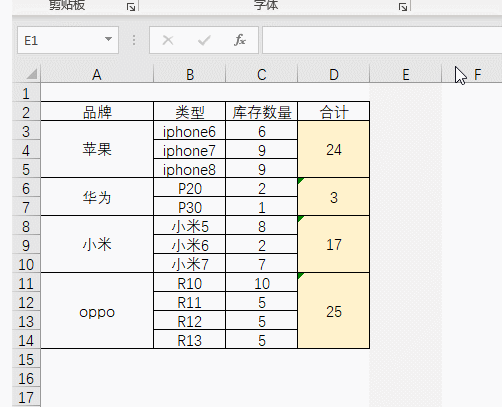The image size is (502, 407).
Task: Click the 小米6 cell
Action: coord(190,244)
